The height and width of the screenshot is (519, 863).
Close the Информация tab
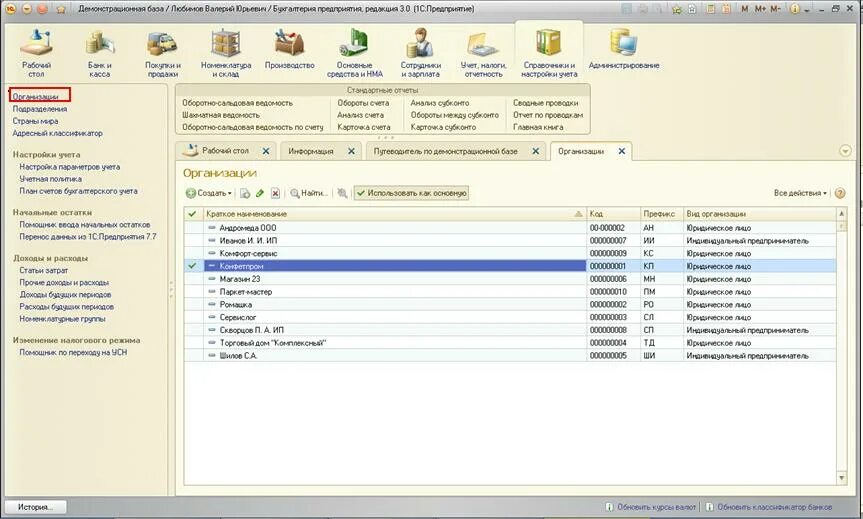[351, 151]
